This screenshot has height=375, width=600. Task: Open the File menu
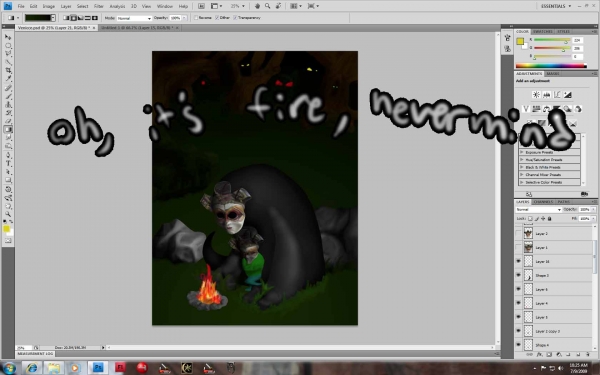tap(21, 6)
